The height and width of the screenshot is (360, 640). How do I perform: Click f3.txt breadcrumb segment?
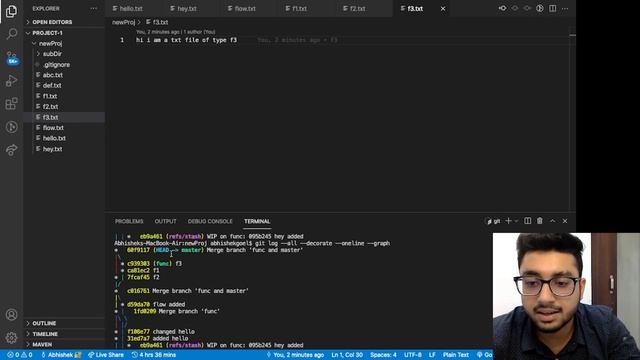[x=157, y=22]
